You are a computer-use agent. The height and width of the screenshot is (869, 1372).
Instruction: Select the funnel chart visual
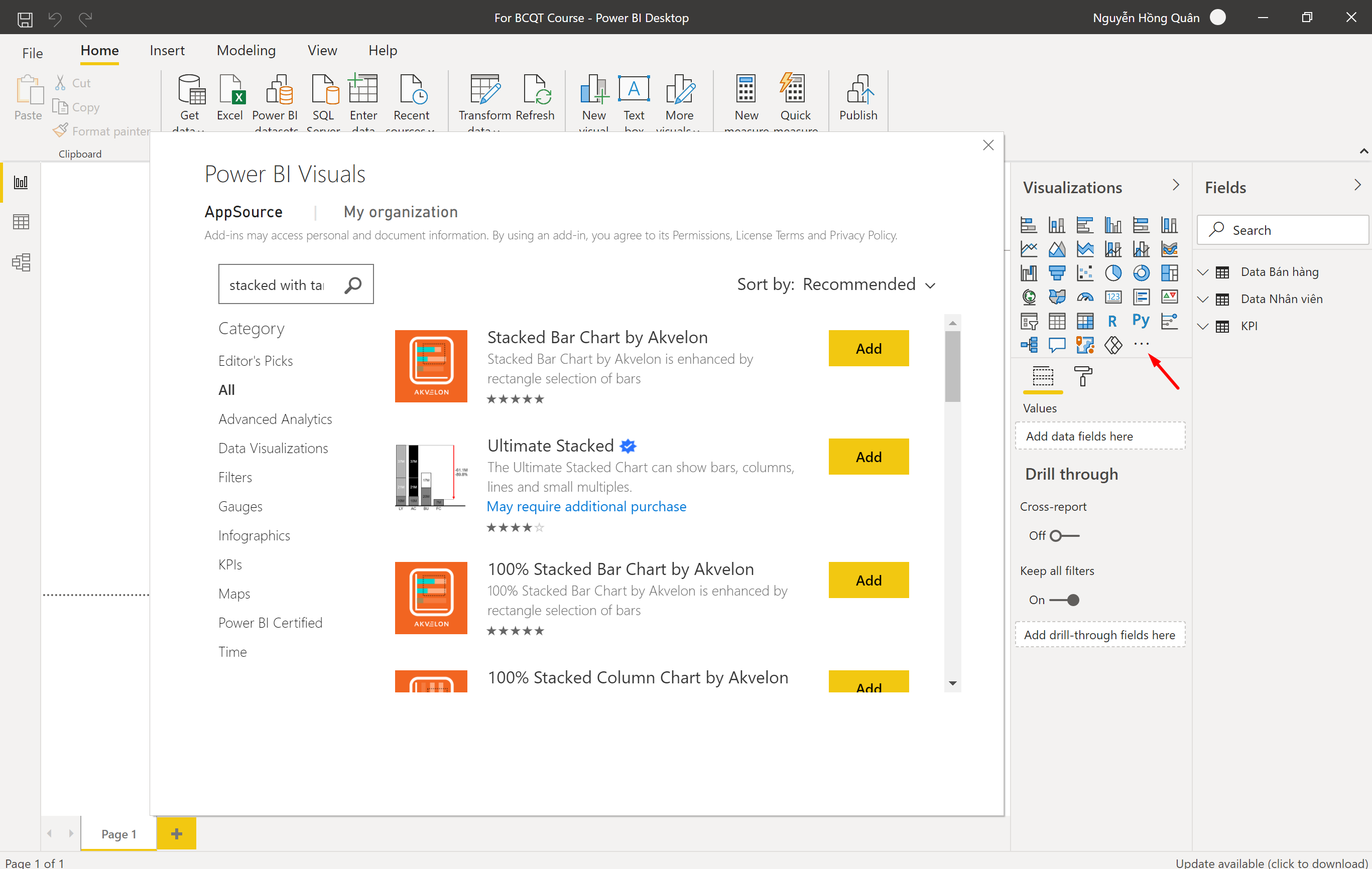point(1056,273)
